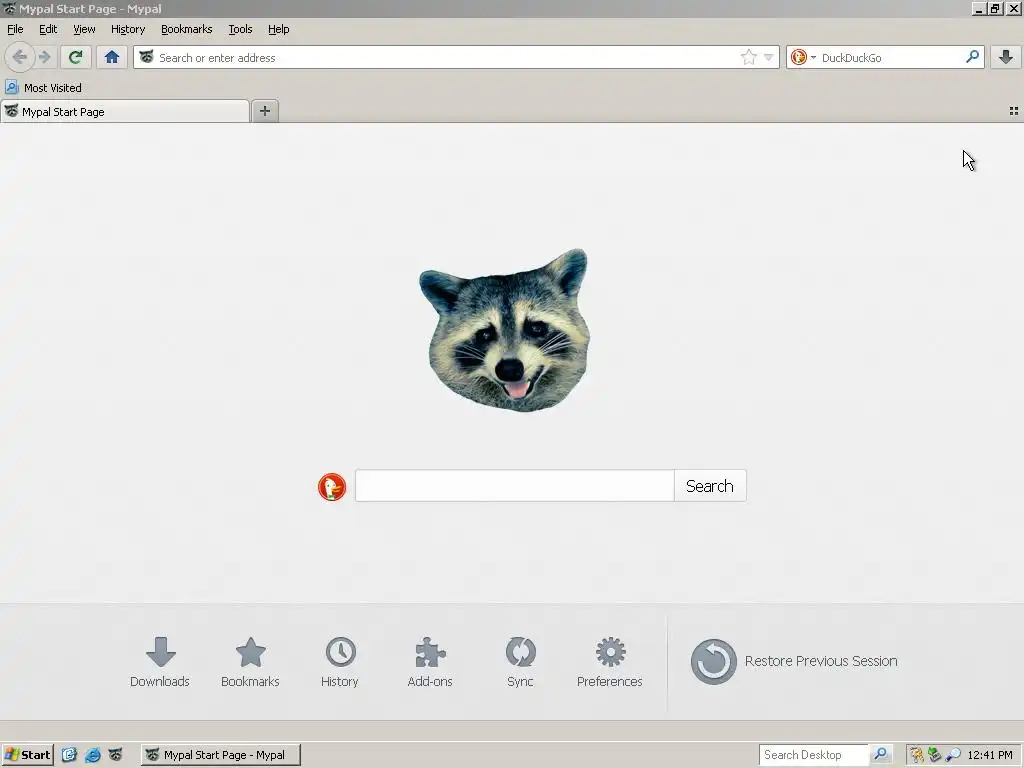Open Sync from the start page

(x=520, y=662)
